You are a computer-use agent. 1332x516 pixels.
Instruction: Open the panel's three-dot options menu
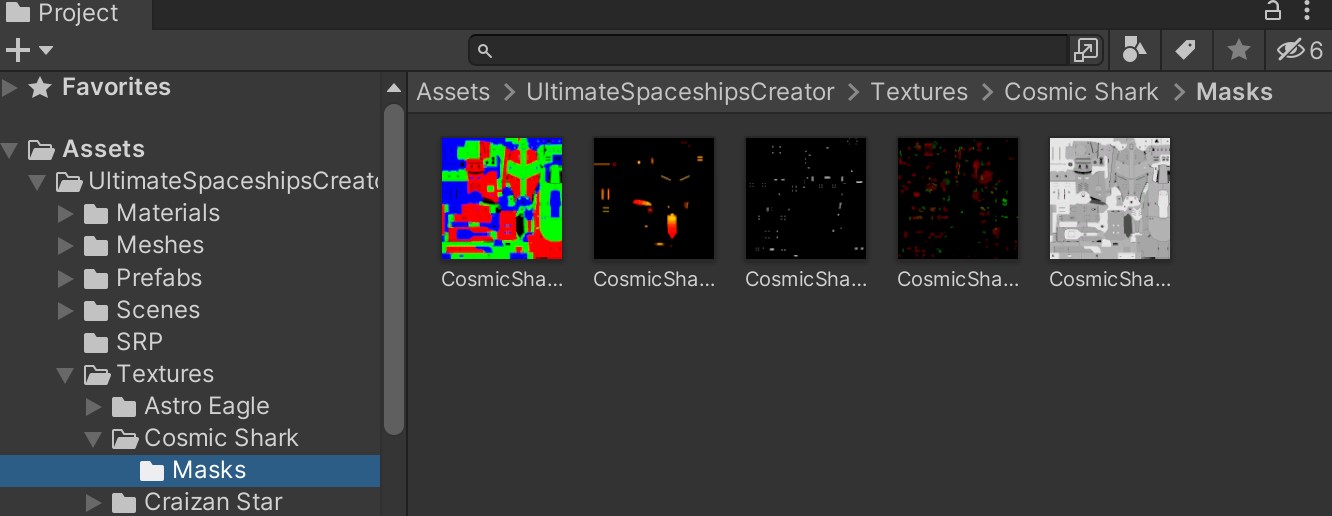tap(1307, 12)
